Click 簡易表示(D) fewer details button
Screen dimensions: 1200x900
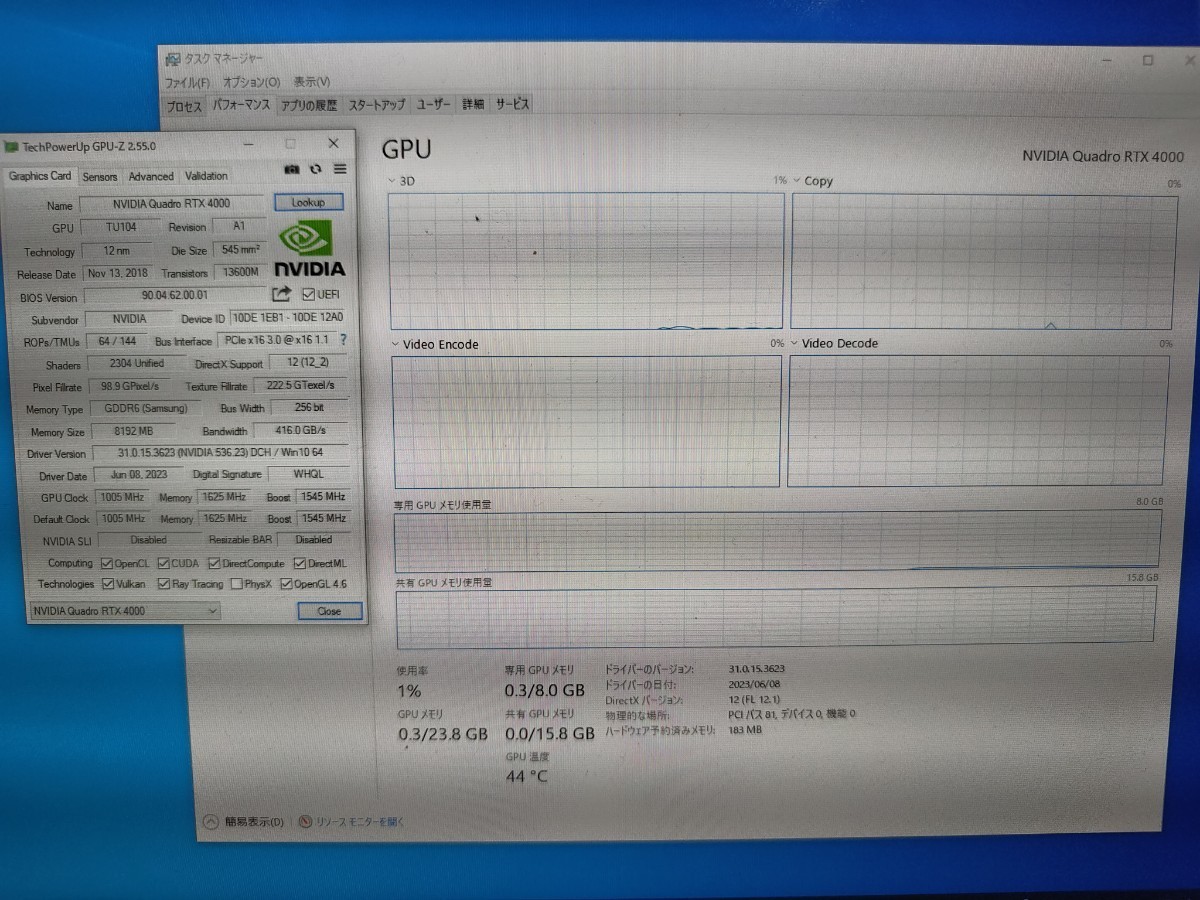pos(254,822)
